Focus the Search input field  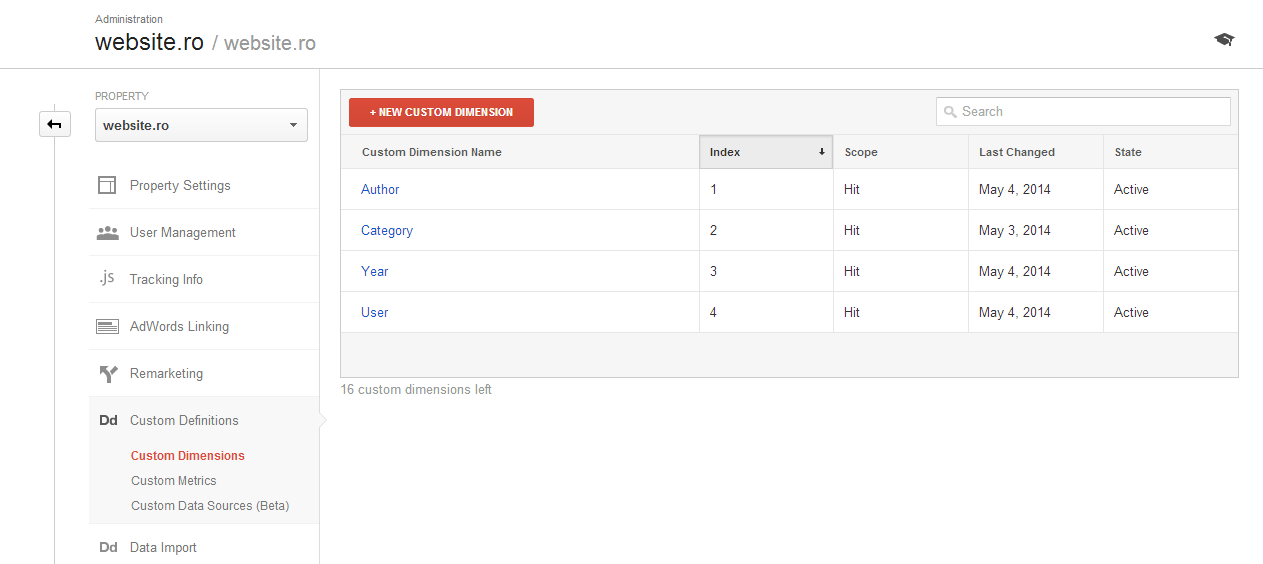(1083, 112)
